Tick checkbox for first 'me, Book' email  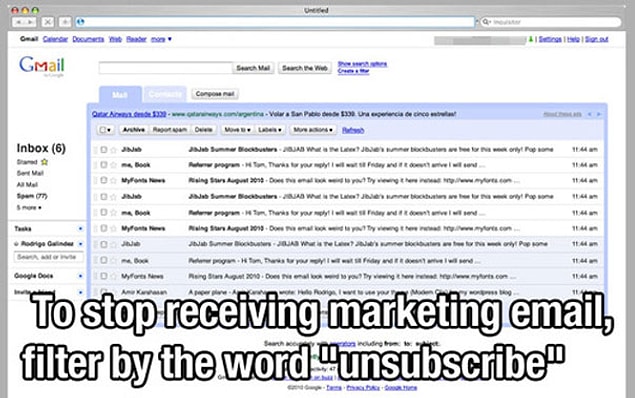[x=104, y=165]
